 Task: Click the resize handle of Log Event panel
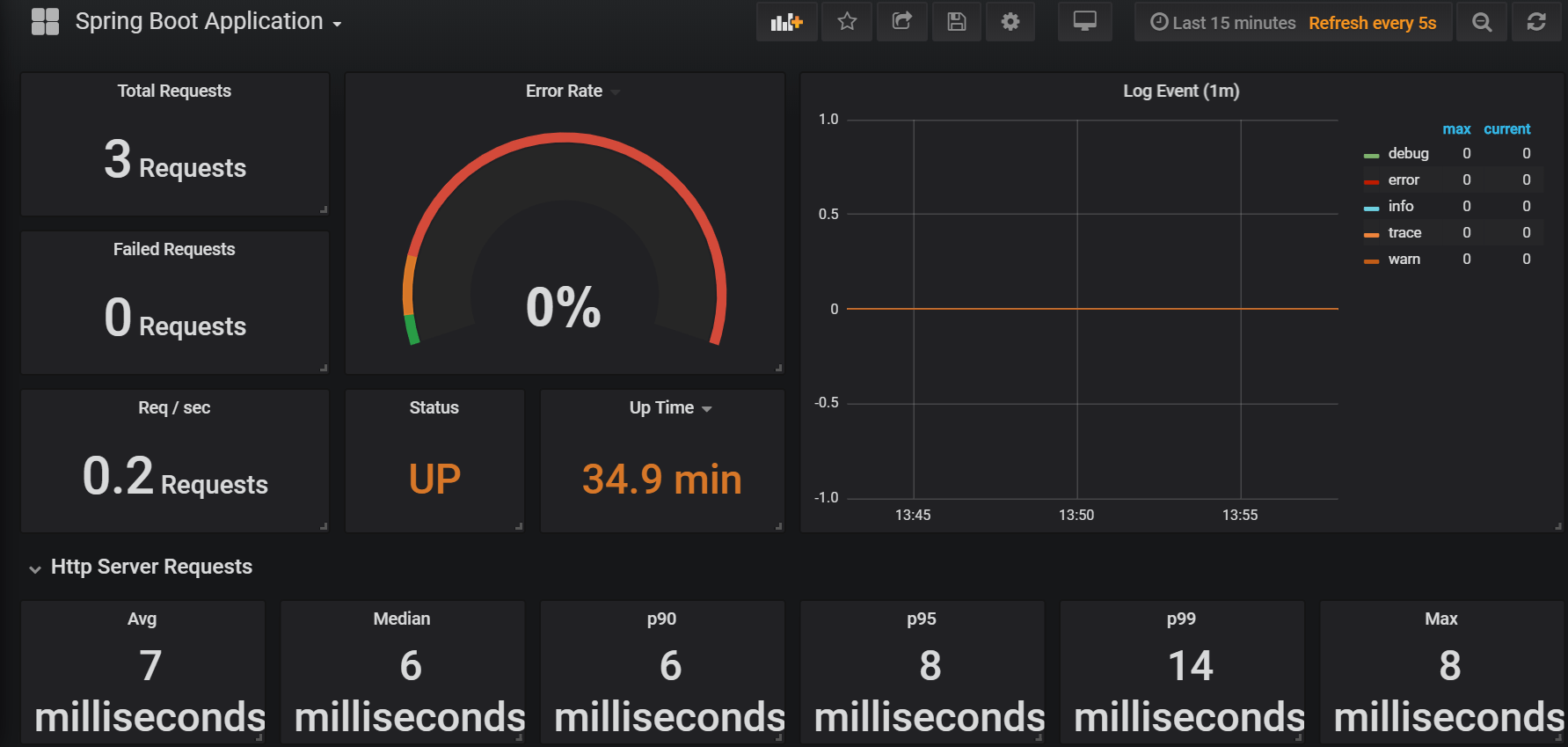[x=1558, y=526]
